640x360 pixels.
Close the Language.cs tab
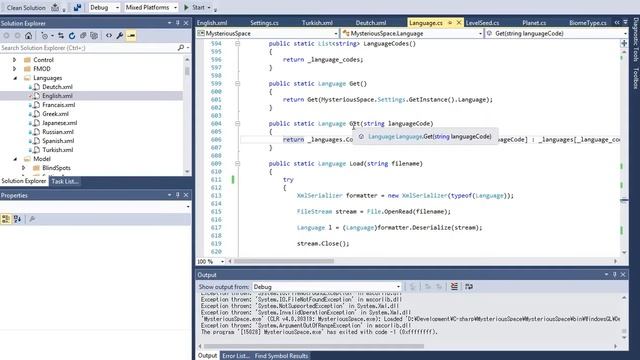coord(459,23)
